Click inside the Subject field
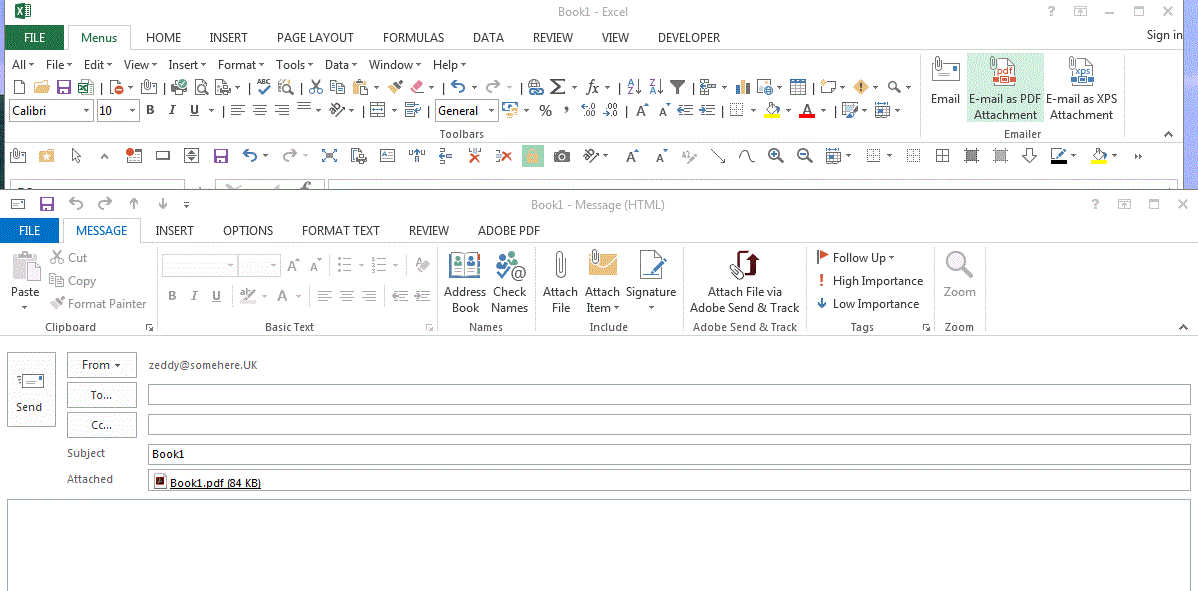This screenshot has height=591, width=1198. pos(400,453)
